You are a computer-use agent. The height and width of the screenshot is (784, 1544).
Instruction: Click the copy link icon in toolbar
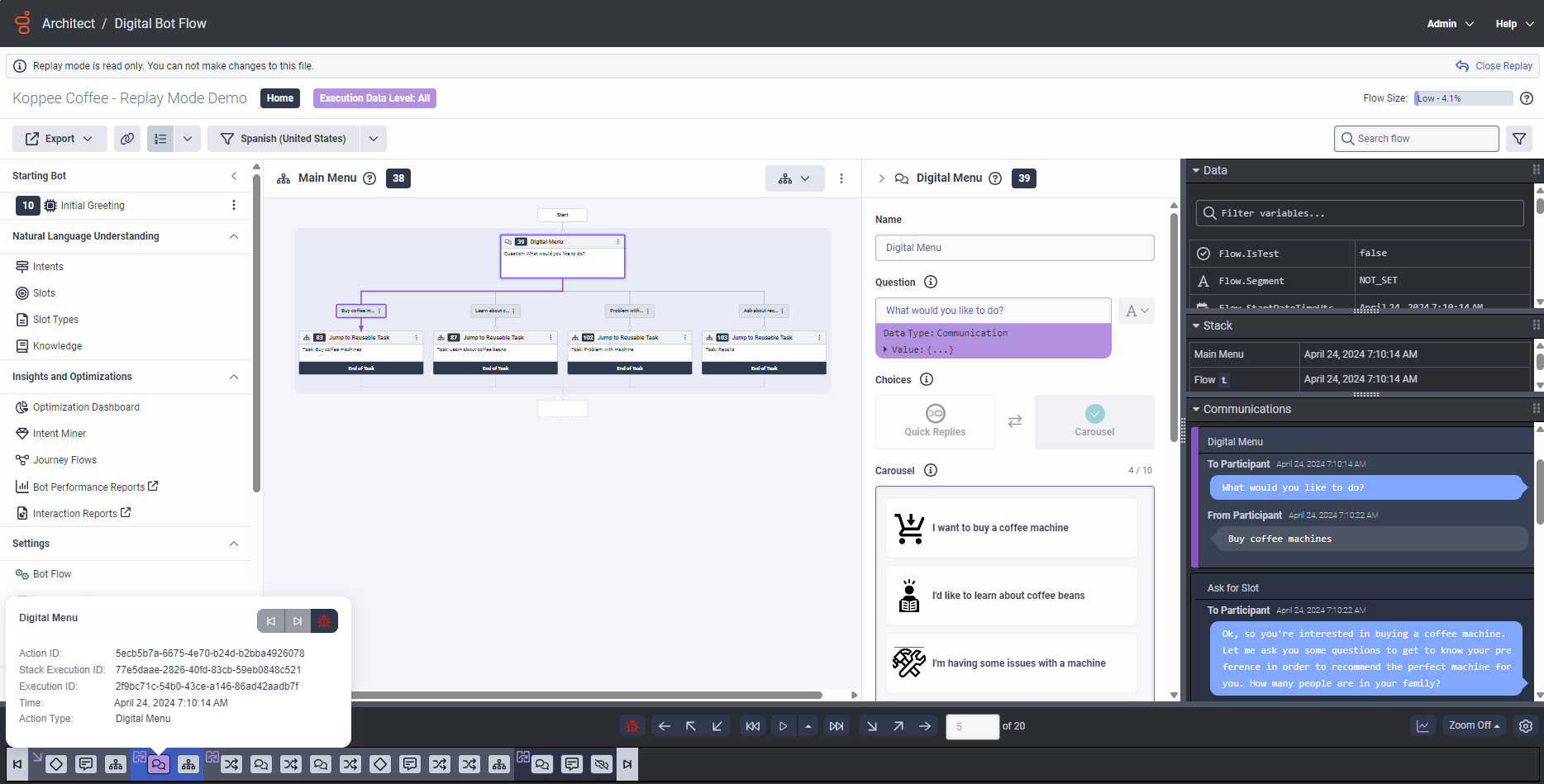(127, 139)
